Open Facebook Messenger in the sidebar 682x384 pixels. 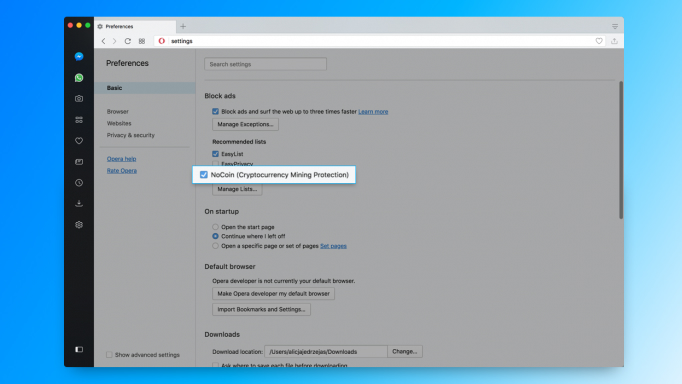click(79, 57)
